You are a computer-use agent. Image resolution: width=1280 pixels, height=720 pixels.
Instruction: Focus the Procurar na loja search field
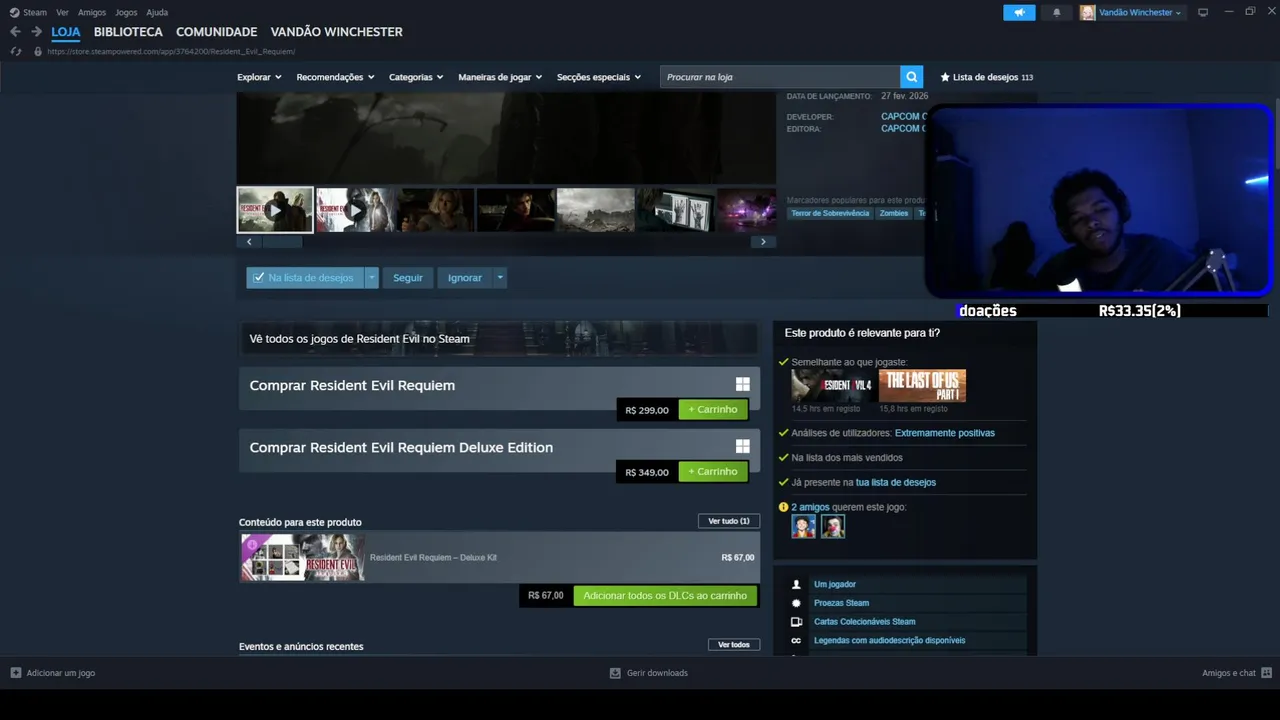(x=780, y=77)
